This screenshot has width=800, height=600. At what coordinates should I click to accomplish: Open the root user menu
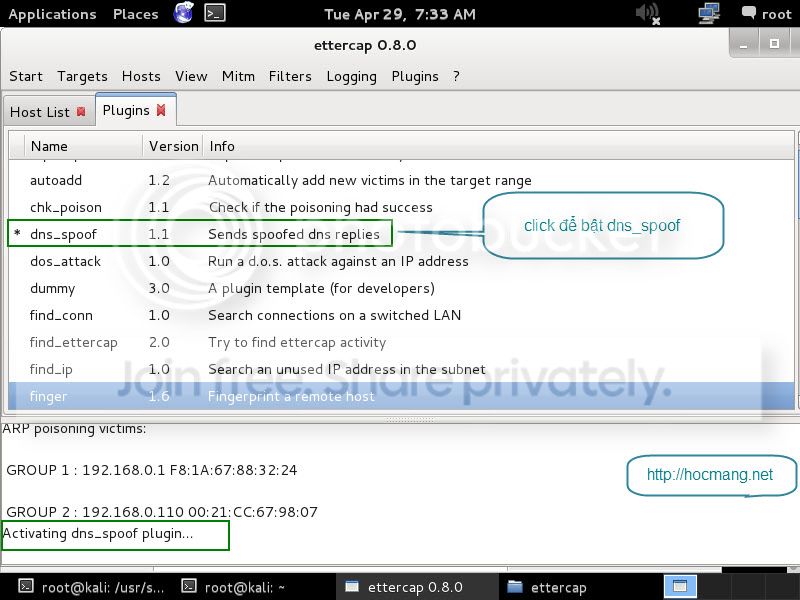(x=766, y=14)
